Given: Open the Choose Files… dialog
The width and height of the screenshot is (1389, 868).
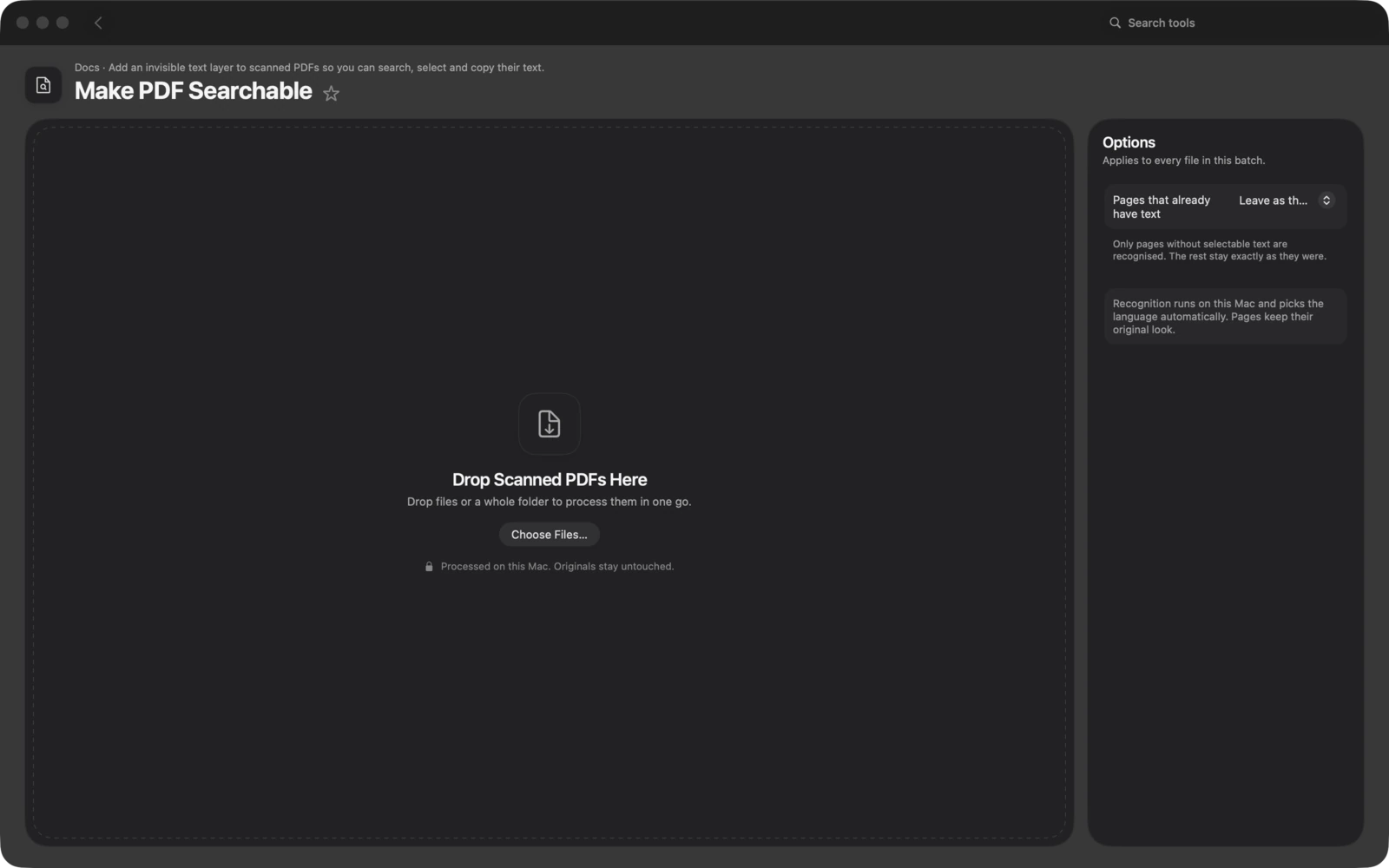Looking at the screenshot, I should tap(550, 535).
